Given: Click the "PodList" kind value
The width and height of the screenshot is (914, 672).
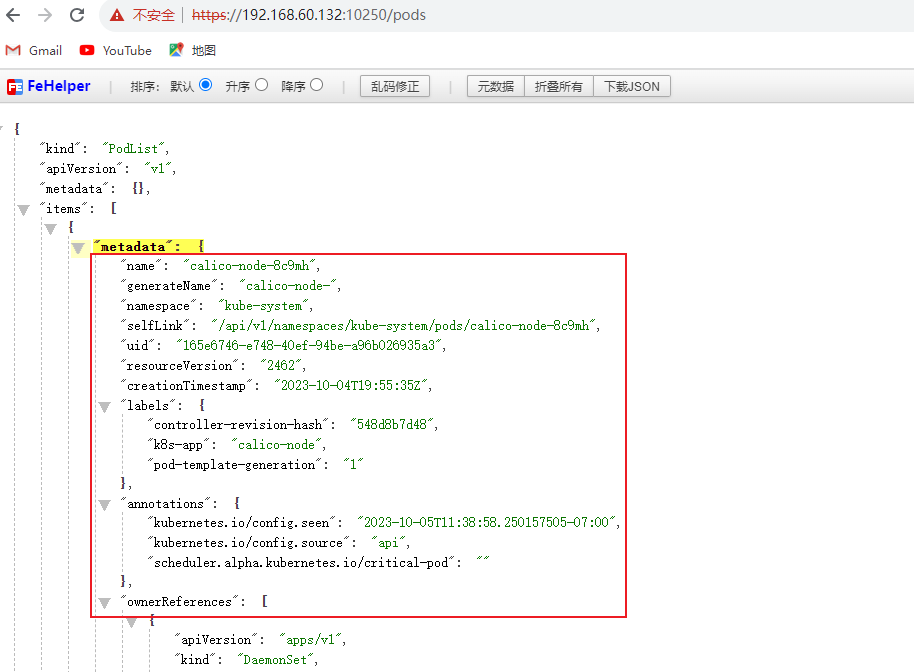Looking at the screenshot, I should pos(133,149).
